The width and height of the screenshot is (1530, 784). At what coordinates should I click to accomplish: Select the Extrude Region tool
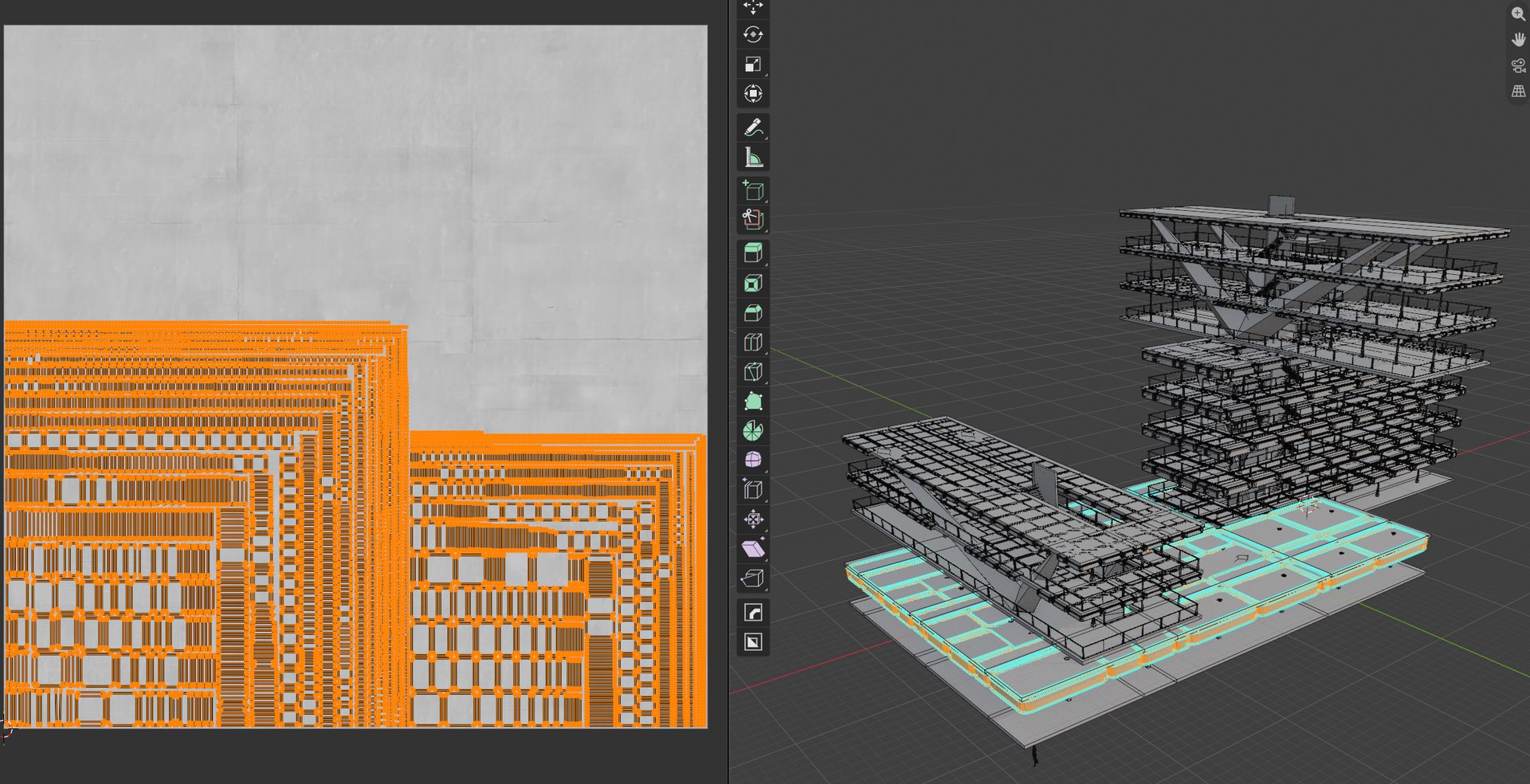click(753, 253)
